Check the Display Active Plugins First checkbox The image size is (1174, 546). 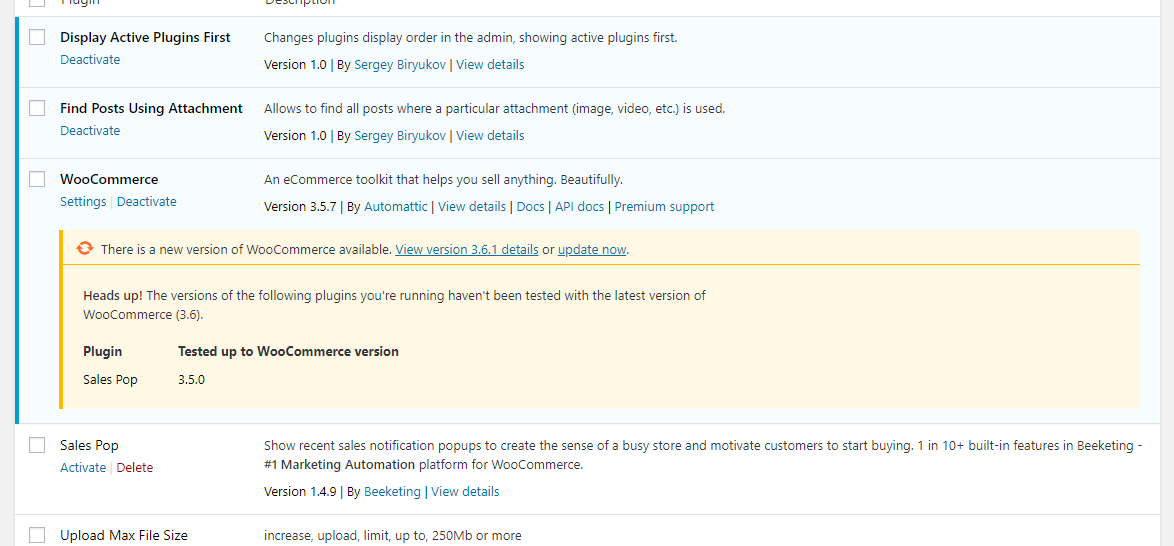(37, 37)
